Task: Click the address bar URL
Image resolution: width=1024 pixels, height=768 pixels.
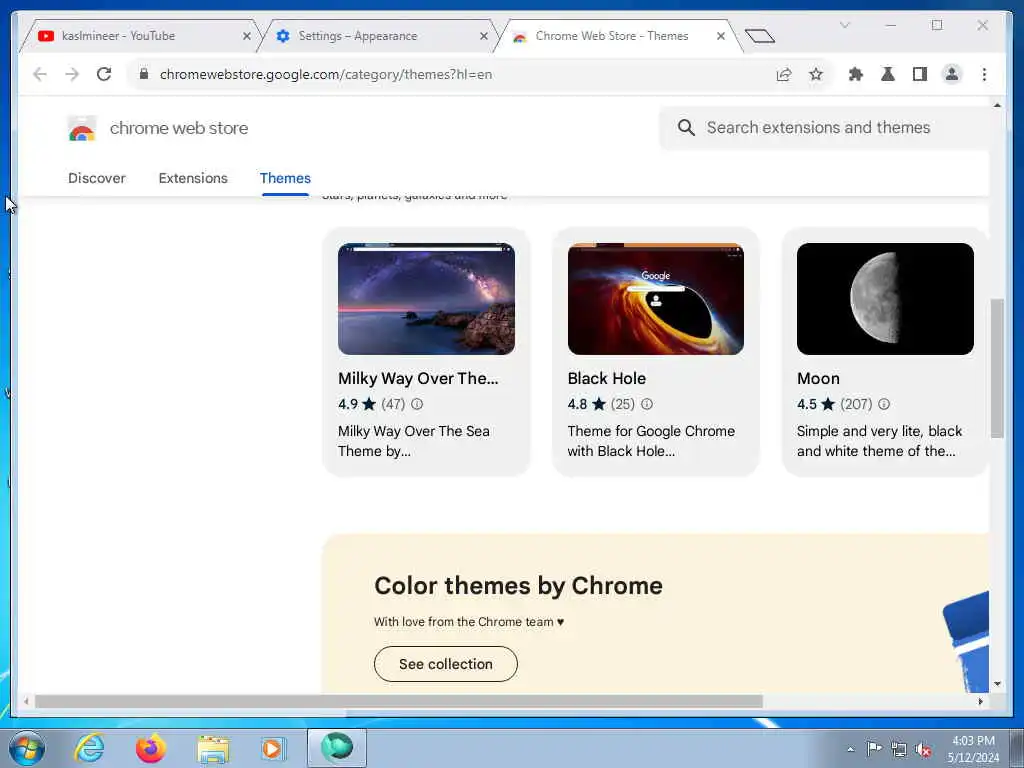Action: tap(326, 74)
